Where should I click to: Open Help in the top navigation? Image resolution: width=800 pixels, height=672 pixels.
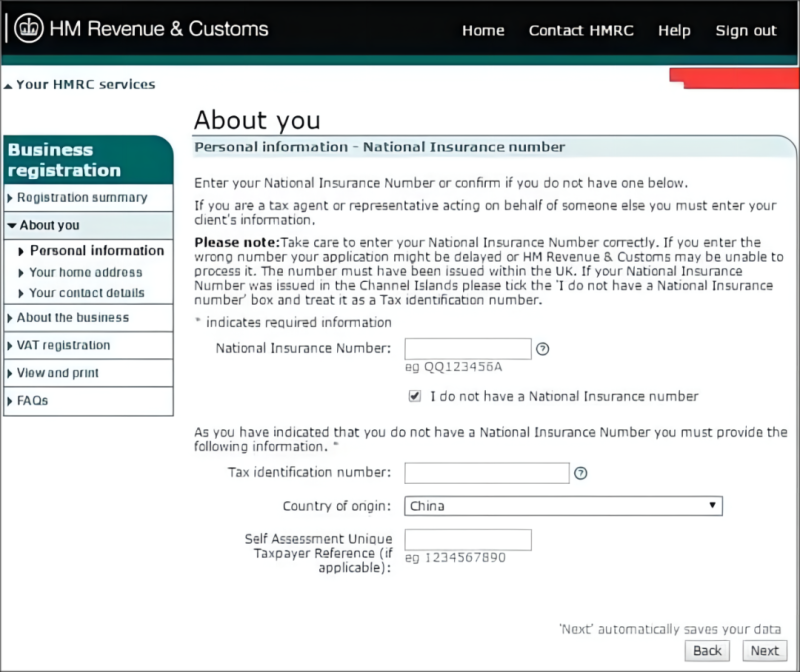coord(674,31)
